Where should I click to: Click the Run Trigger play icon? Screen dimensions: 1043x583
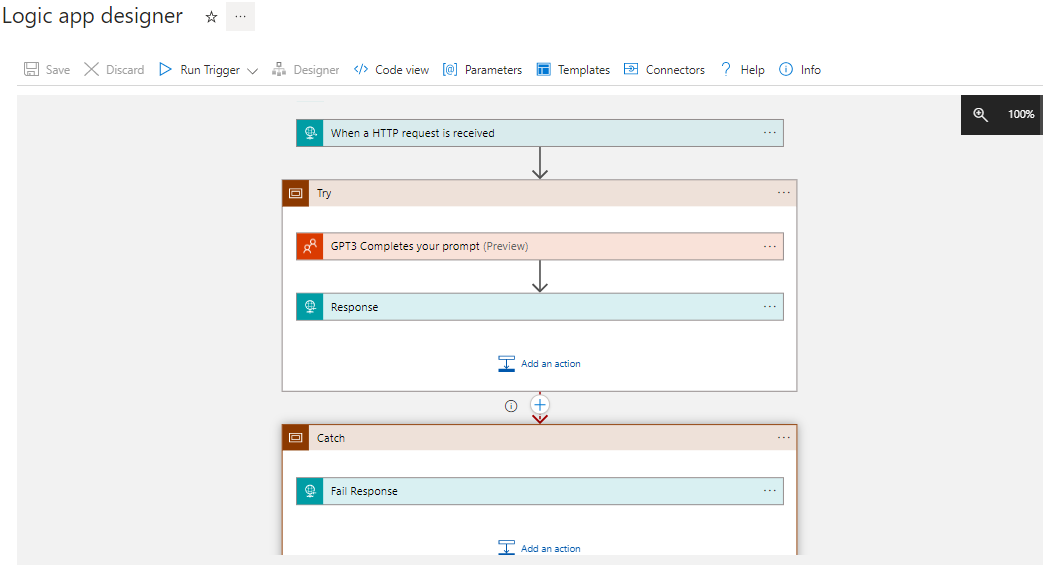tap(166, 70)
